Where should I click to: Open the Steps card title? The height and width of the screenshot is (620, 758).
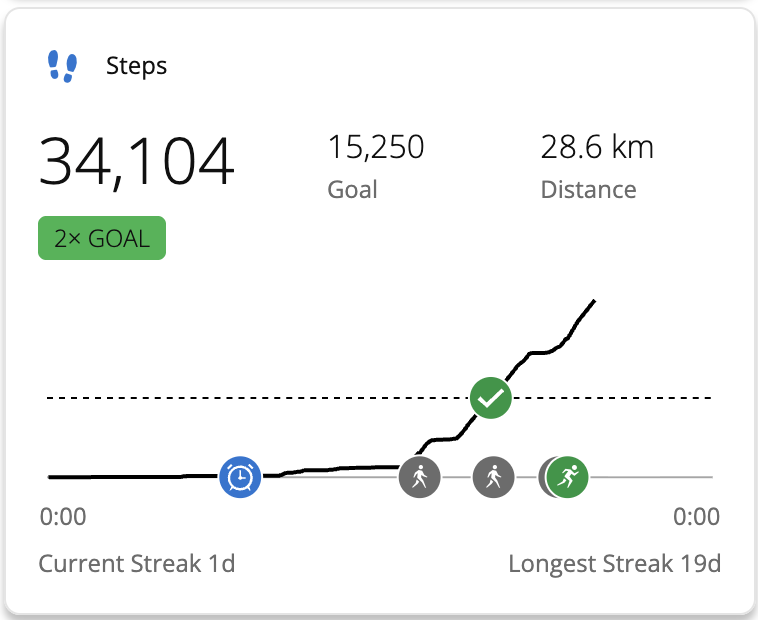pyautogui.click(x=137, y=67)
